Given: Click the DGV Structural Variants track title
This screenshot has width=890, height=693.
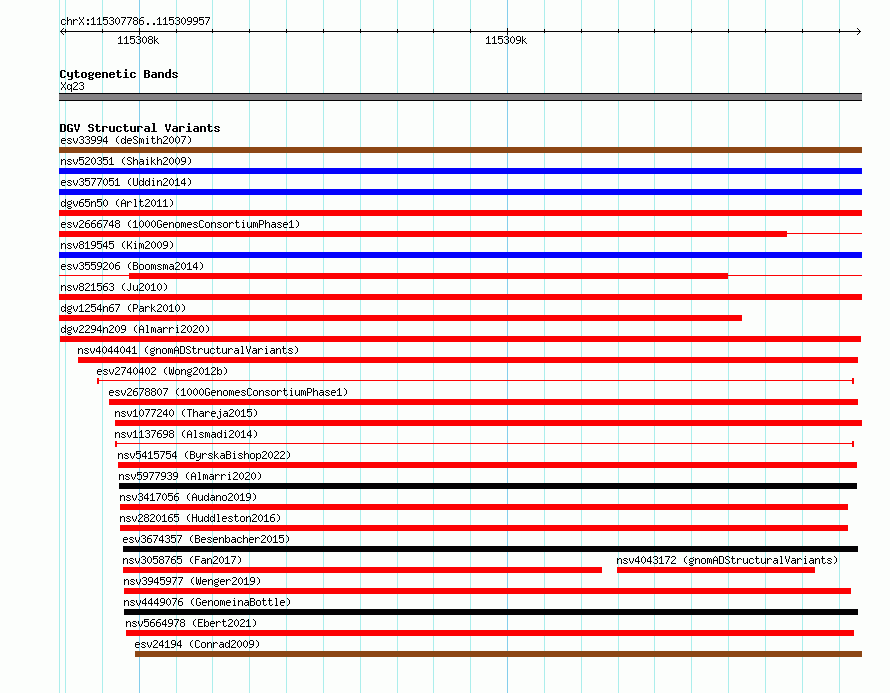Looking at the screenshot, I should (x=140, y=128).
